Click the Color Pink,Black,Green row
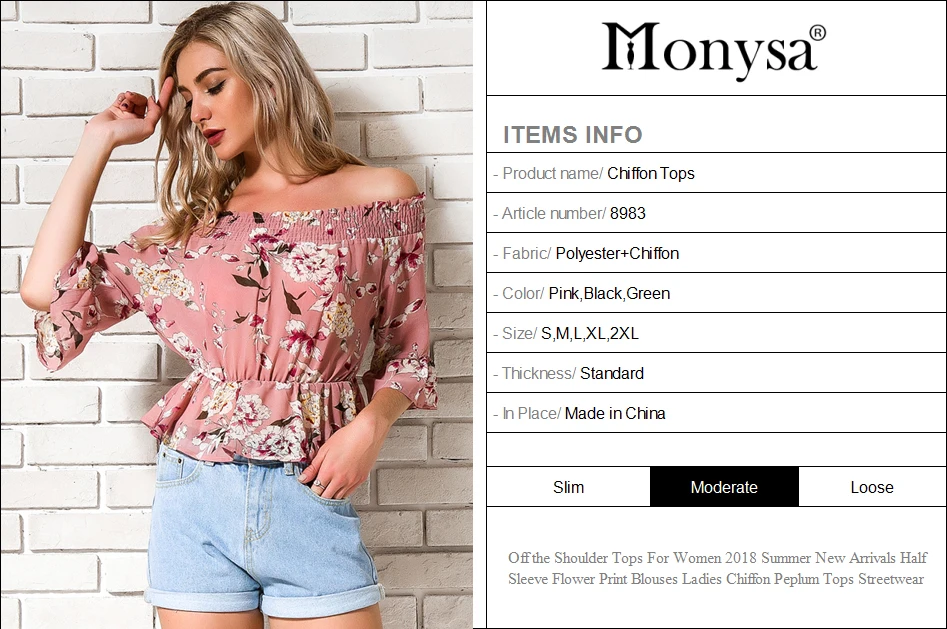 (716, 293)
